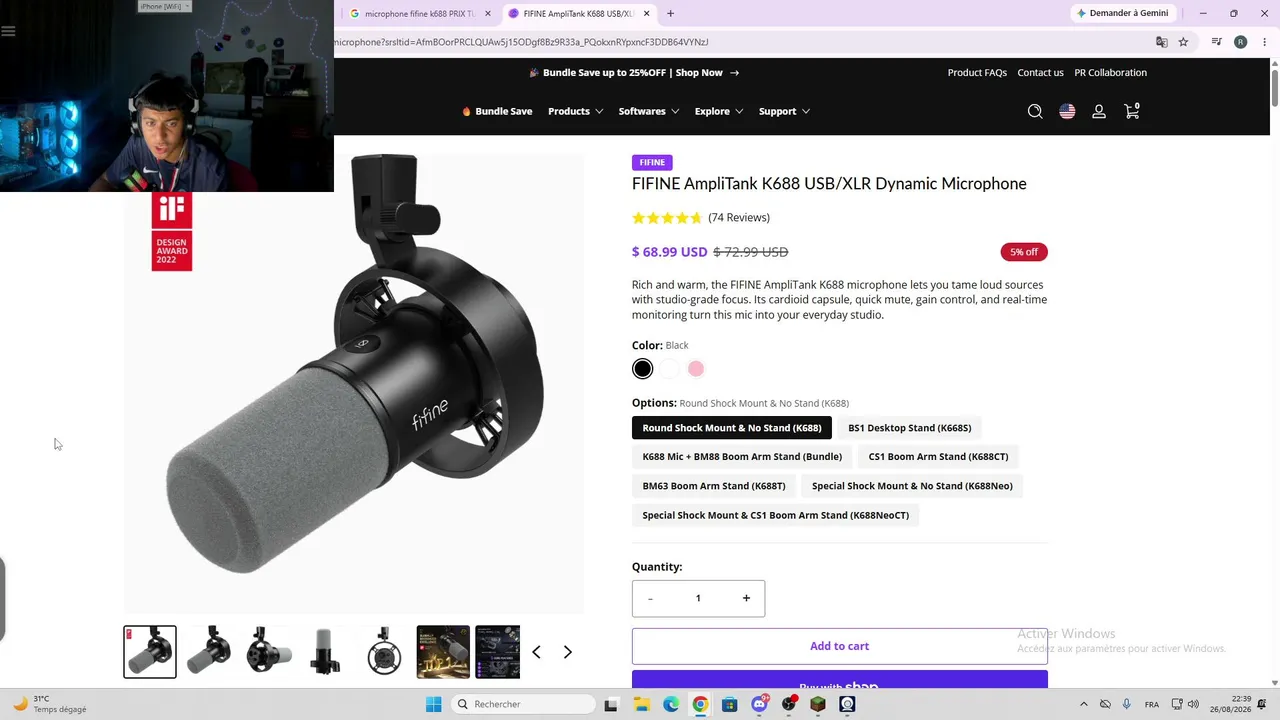Open the Chrome three-dot menu
1280x720 pixels.
point(1265,42)
